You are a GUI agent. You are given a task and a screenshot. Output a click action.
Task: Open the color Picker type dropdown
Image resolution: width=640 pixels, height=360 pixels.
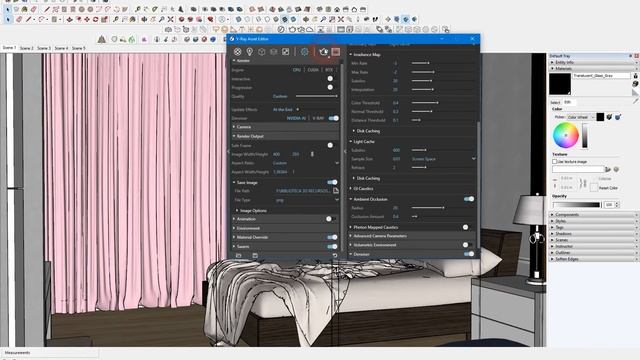pos(580,117)
